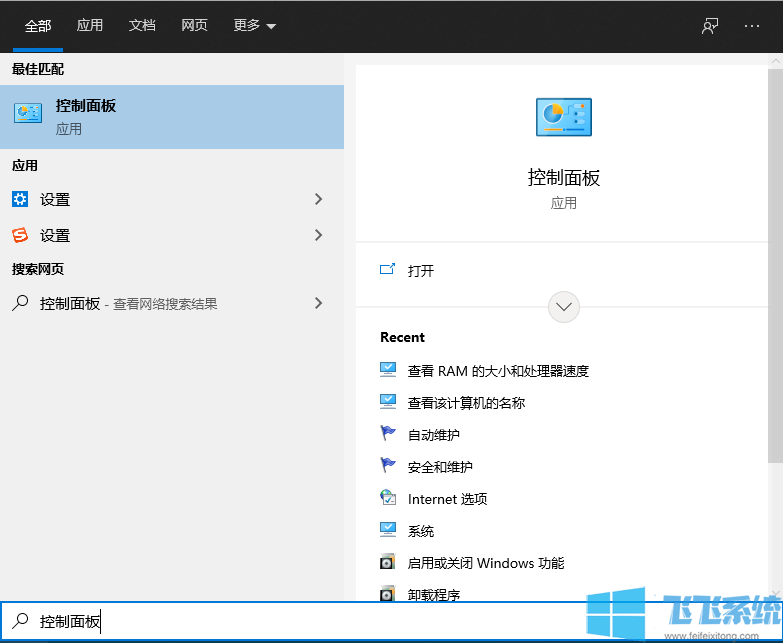Open 查看 RAM 的大小和处理器速度
The height and width of the screenshot is (643, 783).
(498, 371)
